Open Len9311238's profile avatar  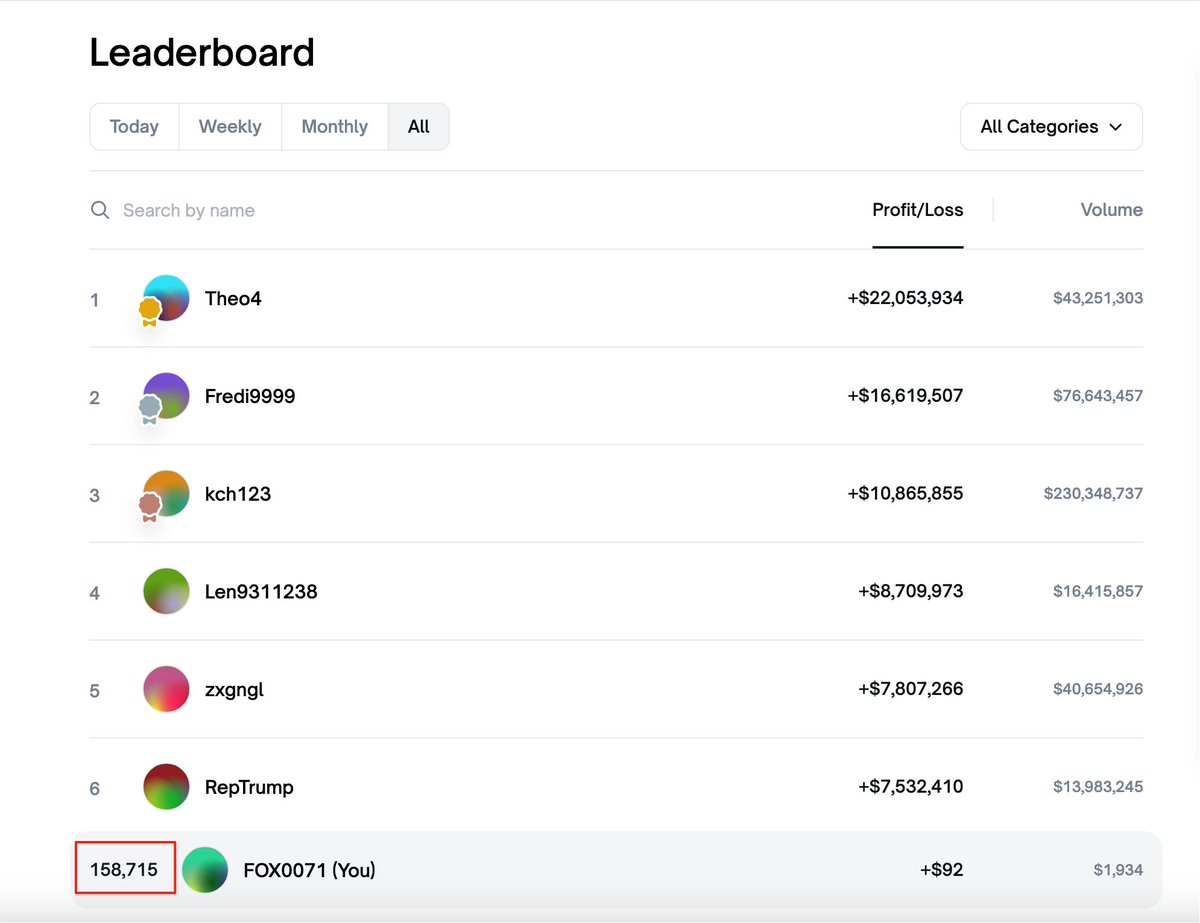coord(166,591)
